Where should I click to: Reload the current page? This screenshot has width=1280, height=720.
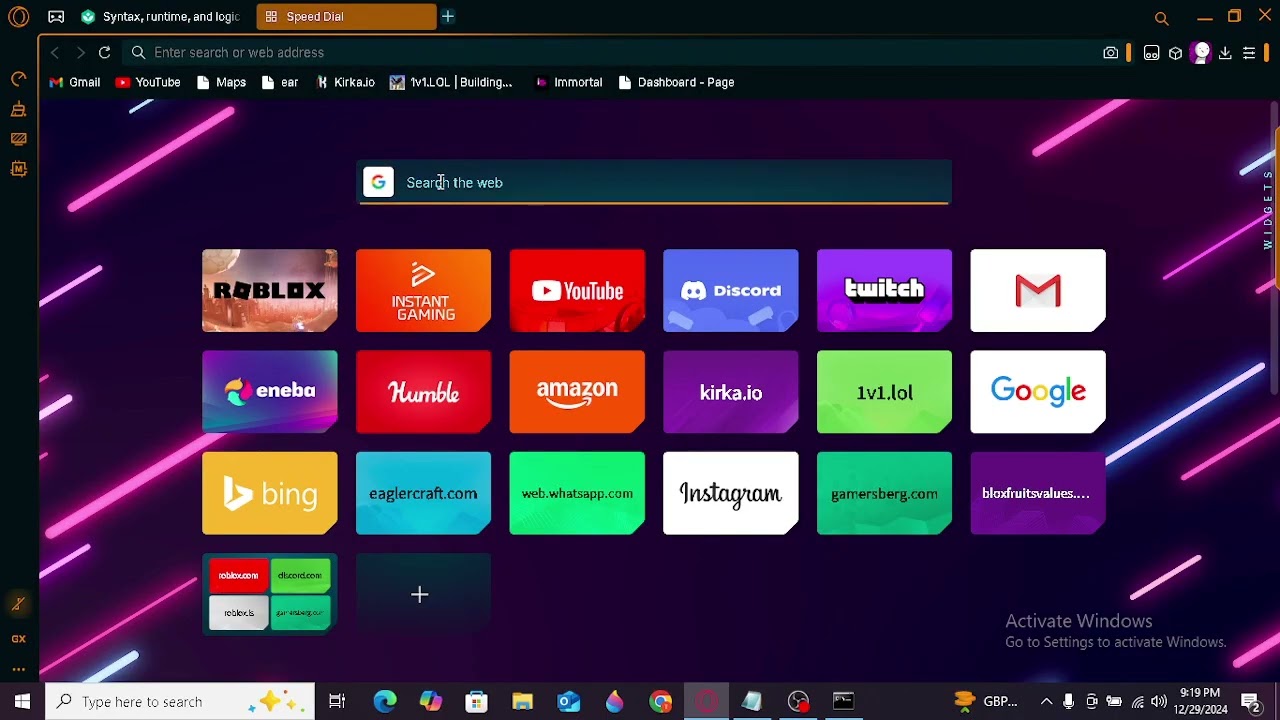(104, 52)
